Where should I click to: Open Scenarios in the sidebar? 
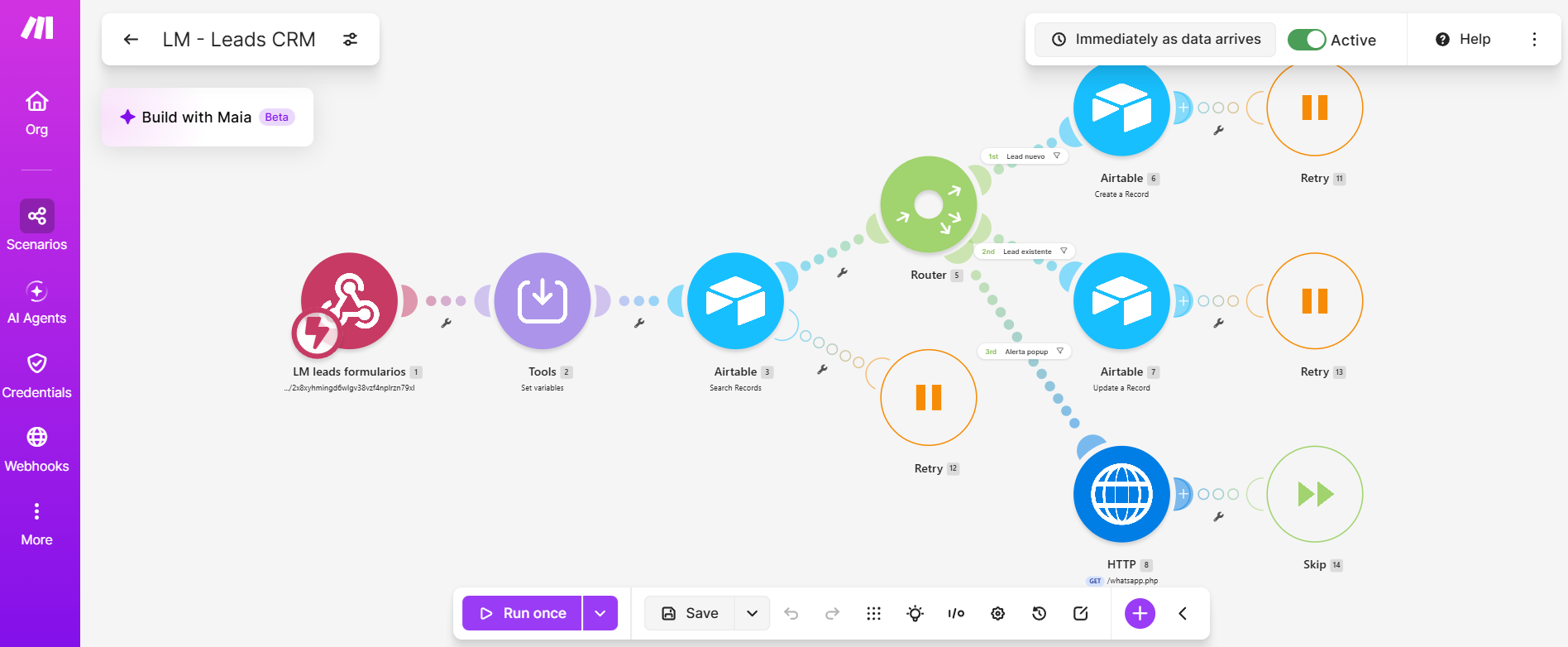[36, 225]
